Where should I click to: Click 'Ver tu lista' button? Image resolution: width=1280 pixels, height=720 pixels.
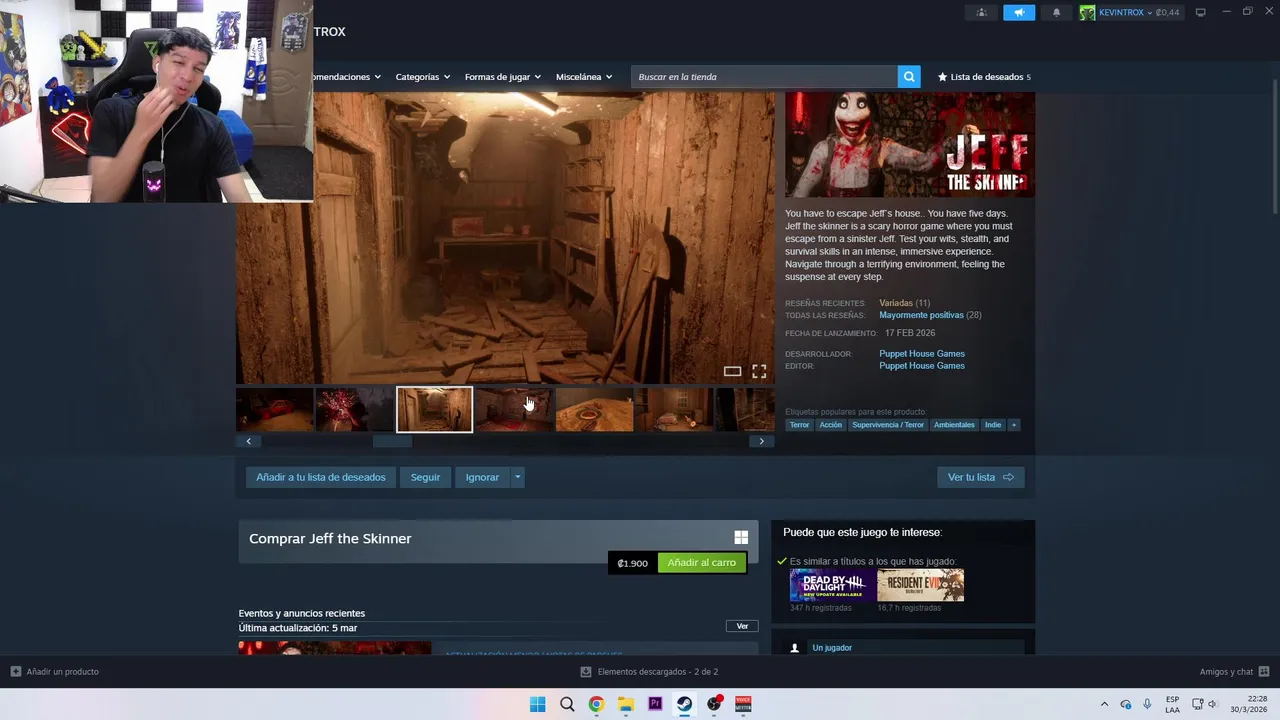click(x=981, y=477)
